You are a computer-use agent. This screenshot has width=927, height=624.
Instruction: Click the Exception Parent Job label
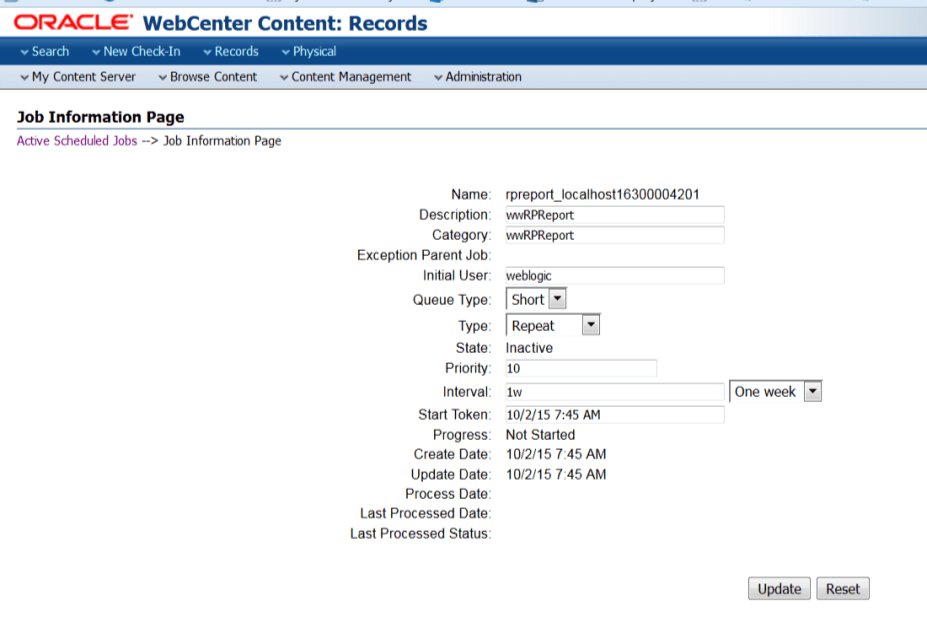(x=424, y=255)
